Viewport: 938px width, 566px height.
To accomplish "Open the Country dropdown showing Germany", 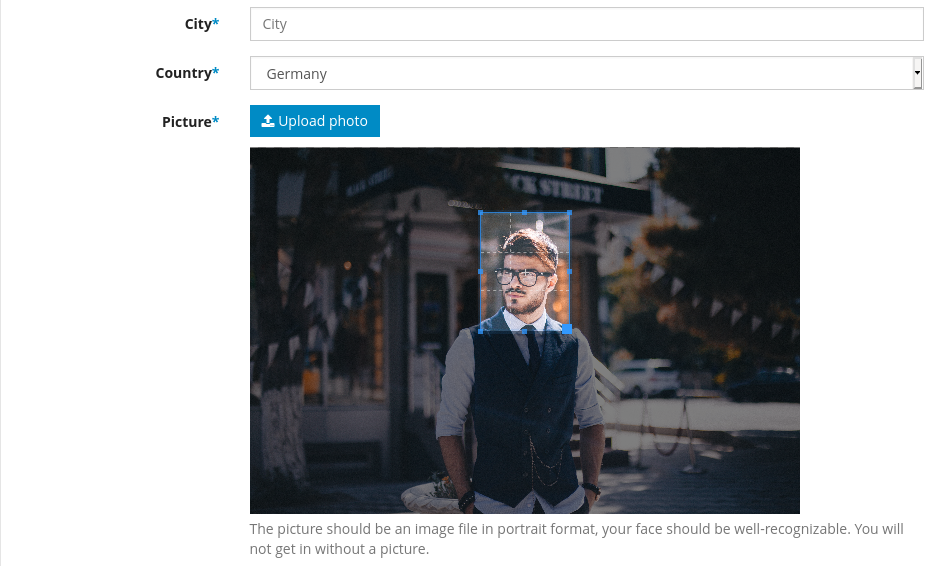I will [x=580, y=74].
